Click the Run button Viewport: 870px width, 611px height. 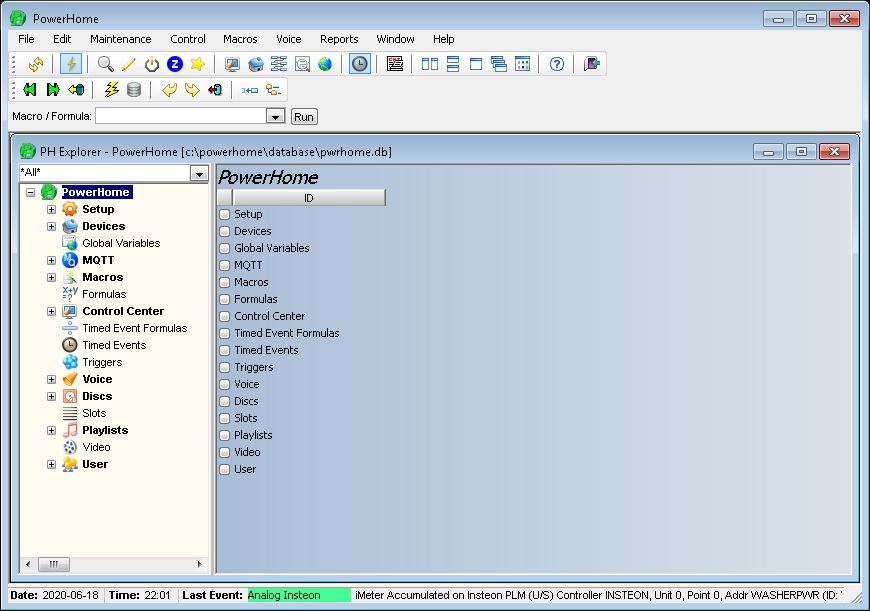coord(304,117)
